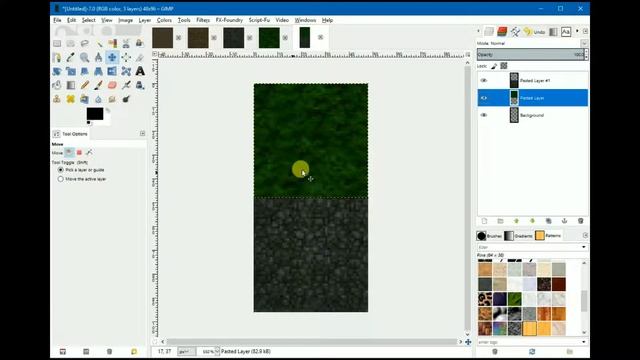Select the Rotate tool
Image resolution: width=640 pixels, height=360 pixels.
(57, 71)
